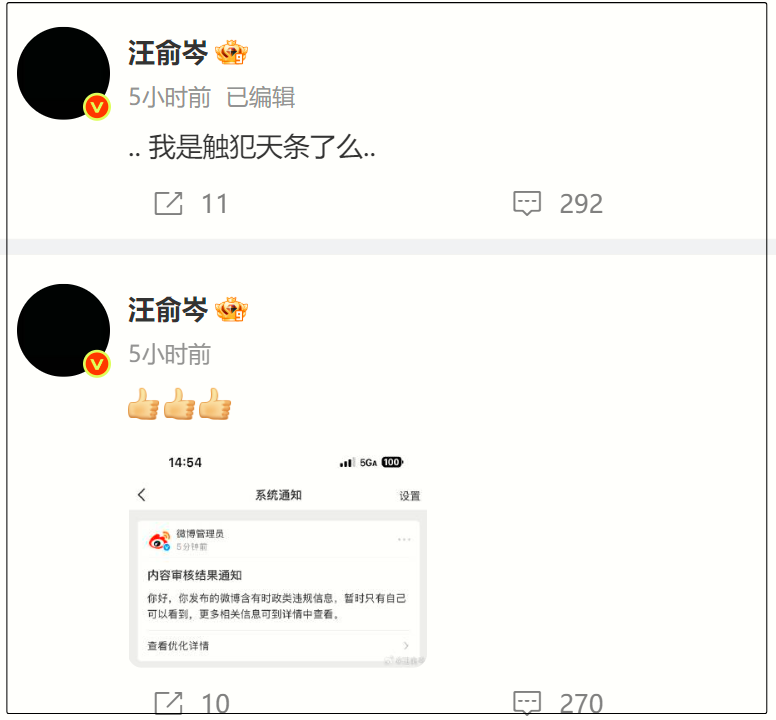Open the first post author's profile avatar
This screenshot has height=720, width=776.
[x=63, y=73]
